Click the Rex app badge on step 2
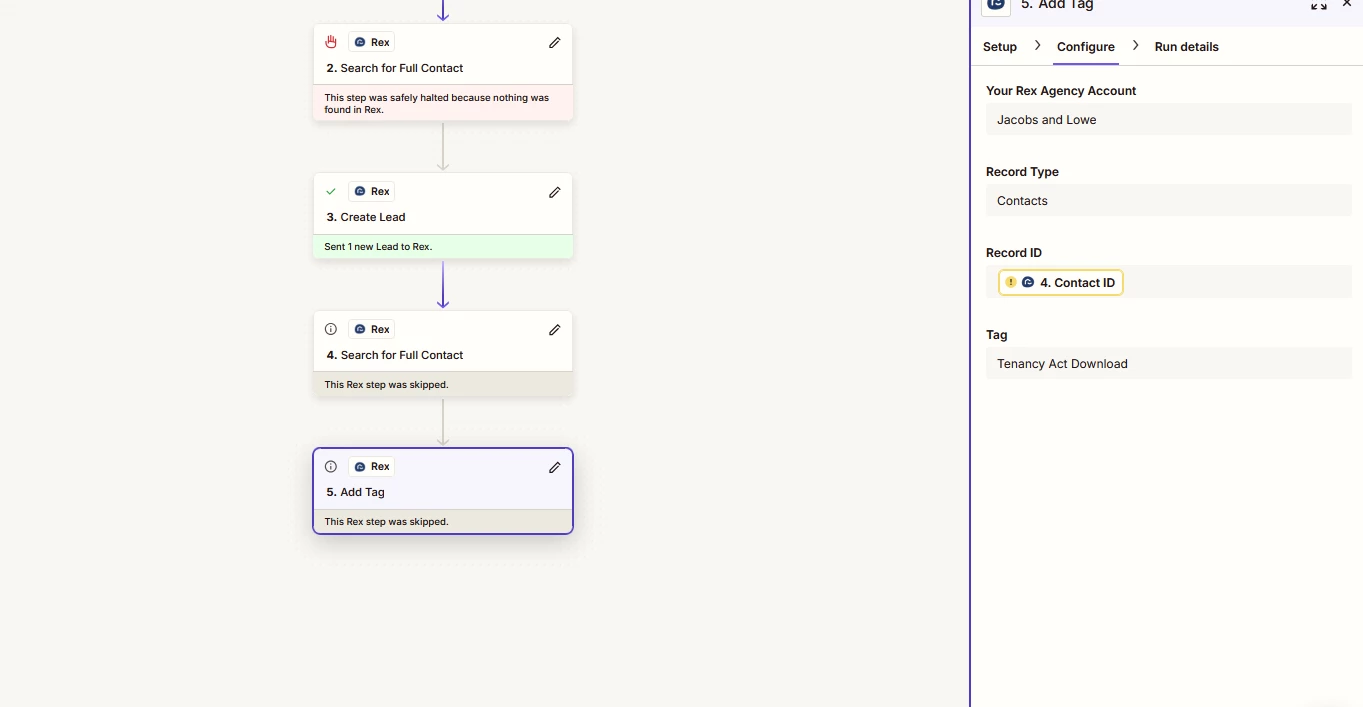Viewport: 1363px width, 707px height. [371, 42]
